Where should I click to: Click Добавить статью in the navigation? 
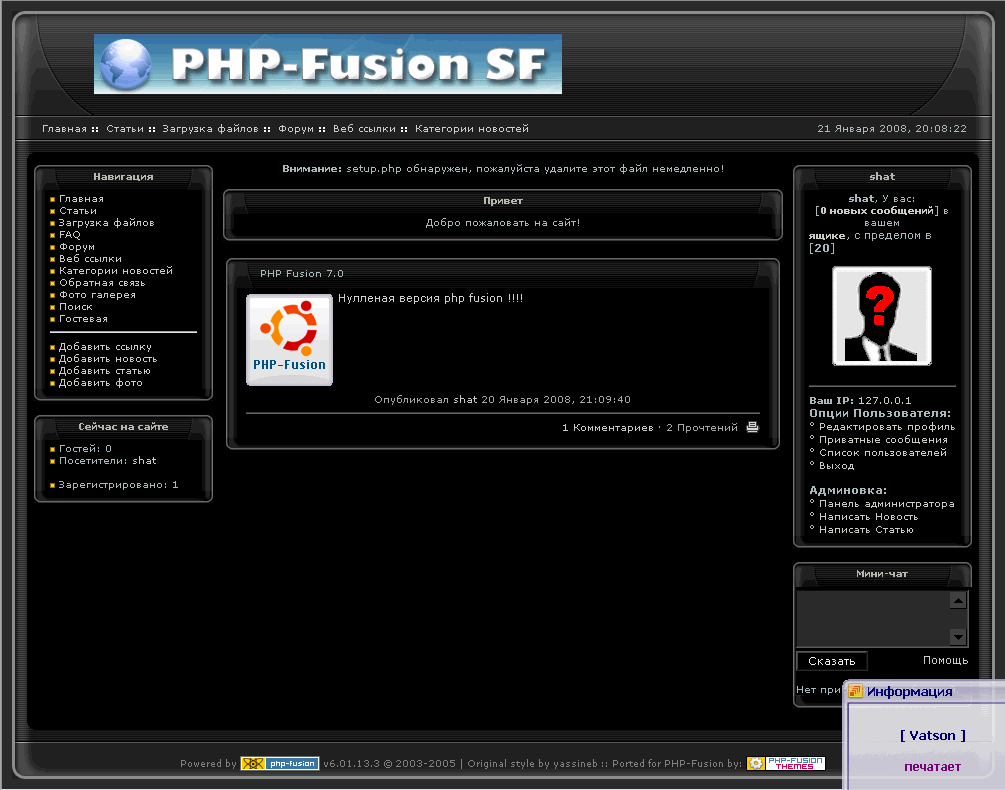tap(104, 371)
